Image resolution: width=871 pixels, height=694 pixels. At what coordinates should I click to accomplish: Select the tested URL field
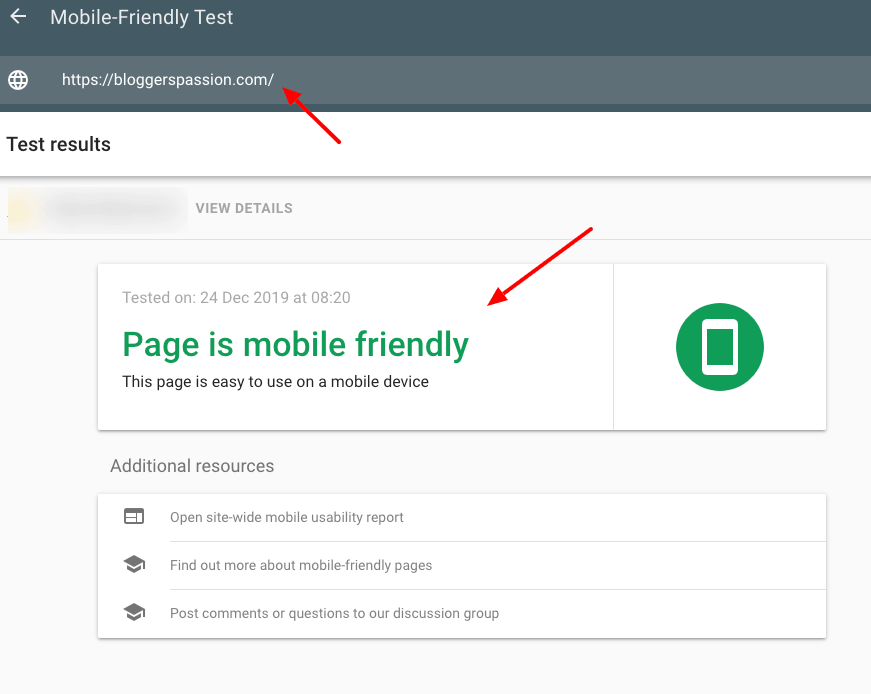pyautogui.click(x=168, y=79)
